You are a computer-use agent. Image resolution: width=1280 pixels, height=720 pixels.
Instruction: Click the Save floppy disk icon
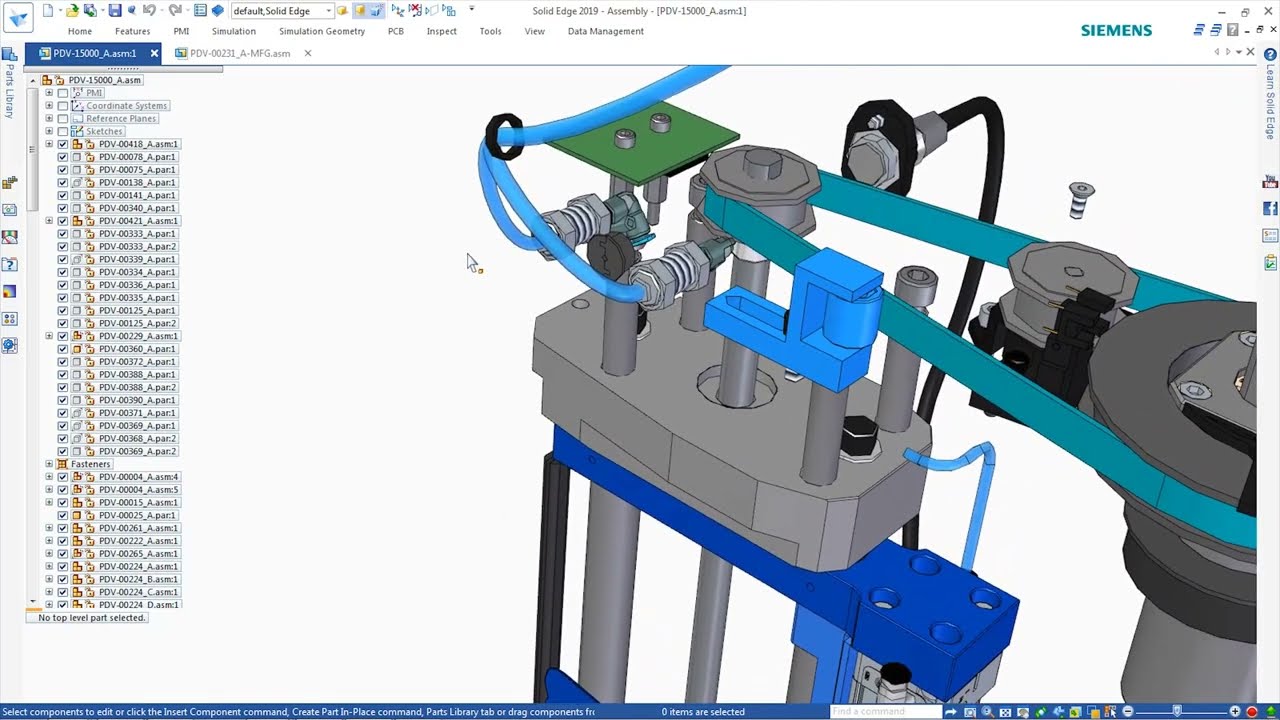[x=115, y=10]
